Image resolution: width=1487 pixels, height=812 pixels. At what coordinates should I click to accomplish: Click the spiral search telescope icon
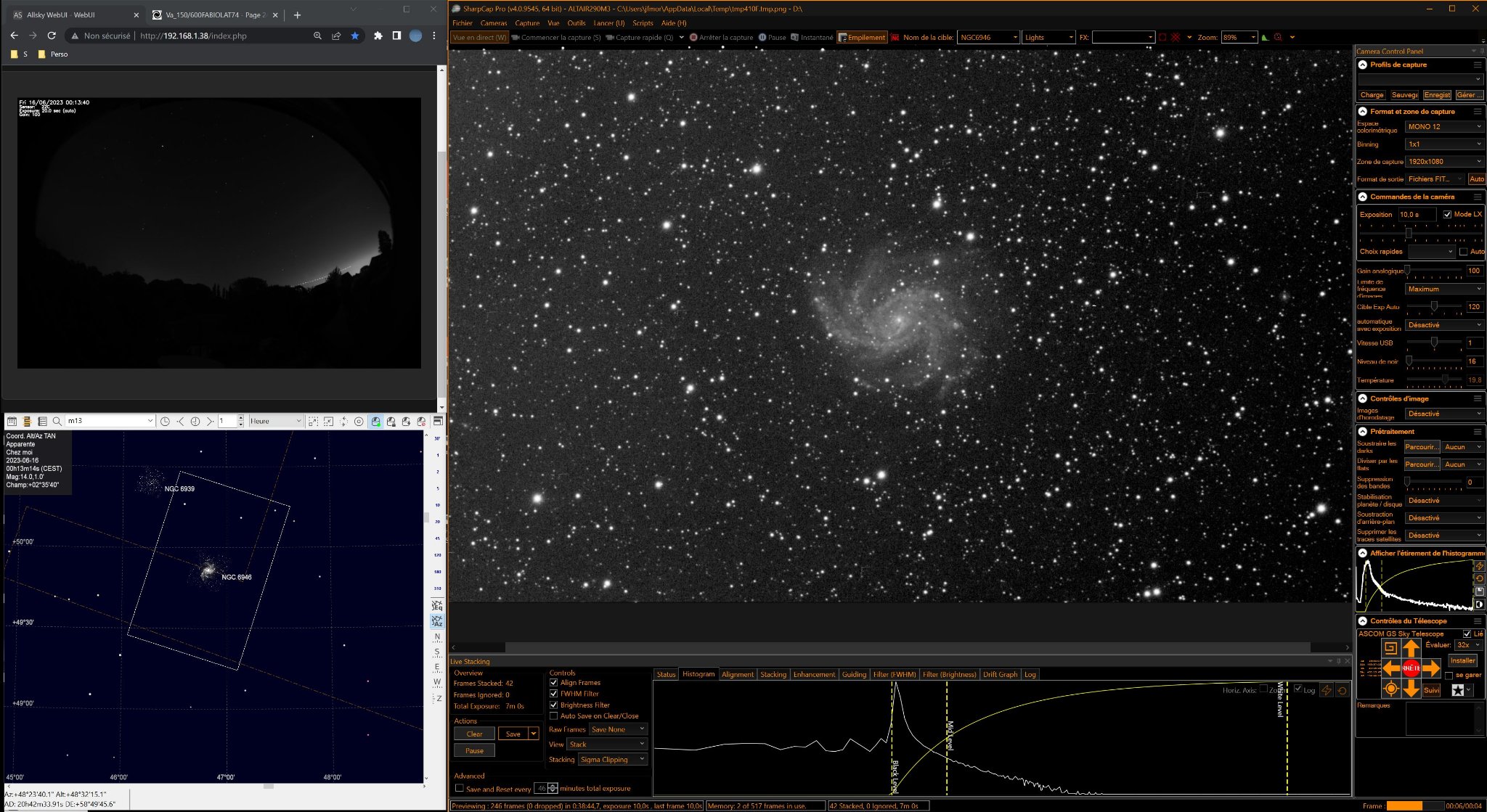[x=1390, y=648]
